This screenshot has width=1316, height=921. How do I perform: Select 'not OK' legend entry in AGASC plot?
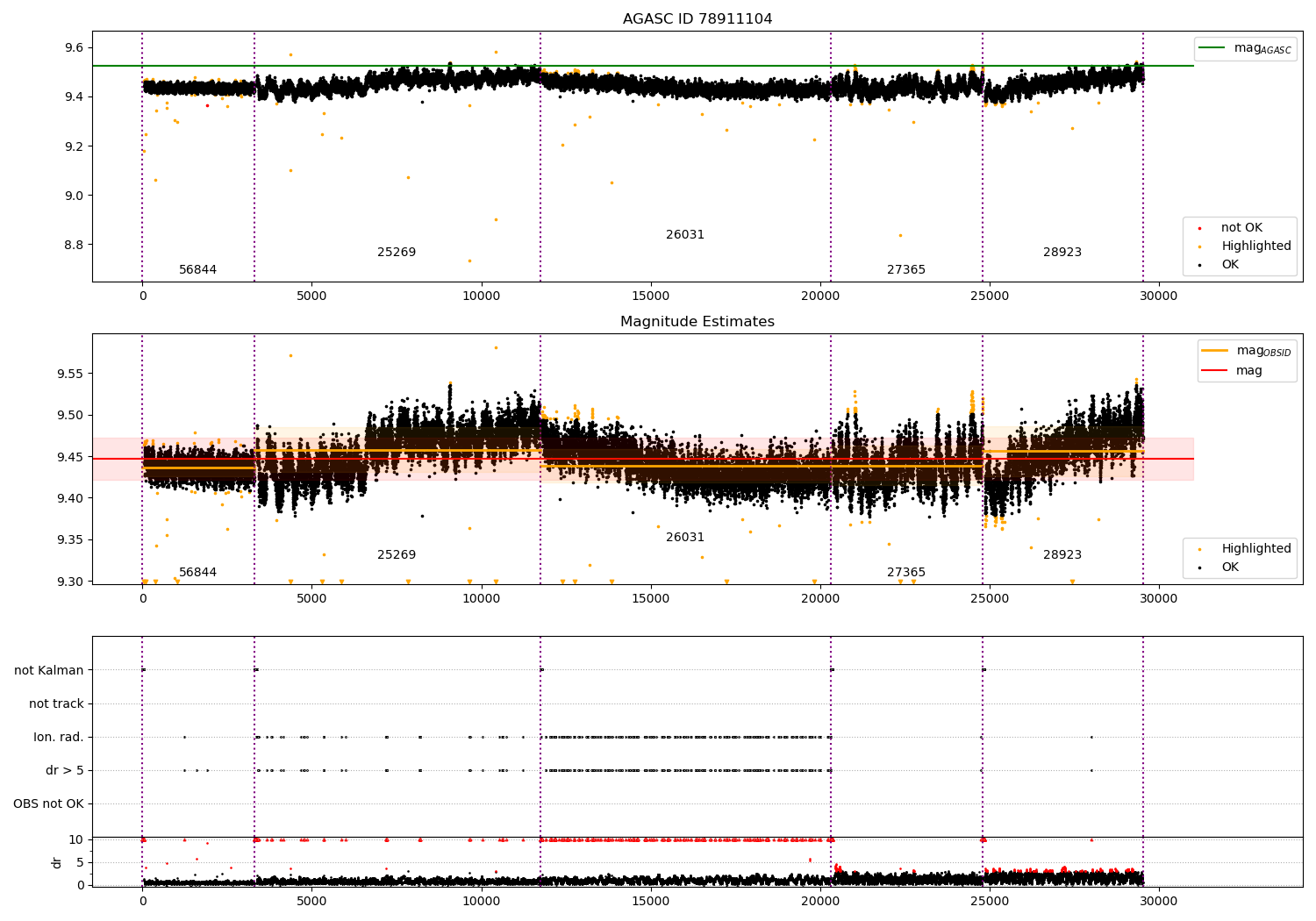[1241, 228]
